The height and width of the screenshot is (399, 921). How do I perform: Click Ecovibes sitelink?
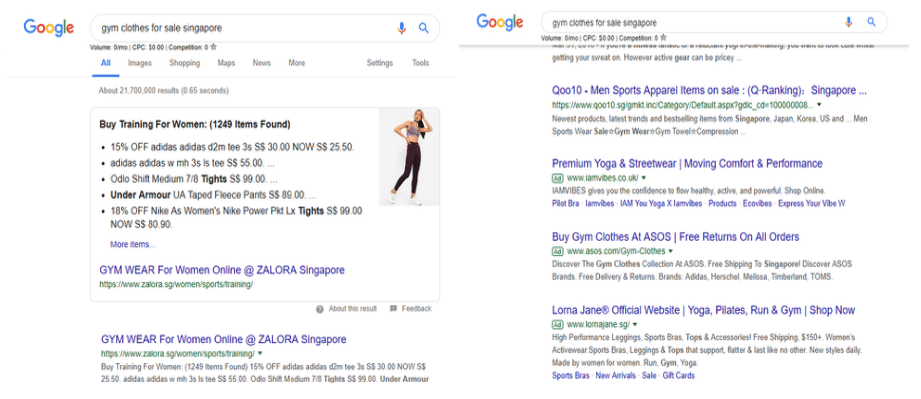(757, 203)
